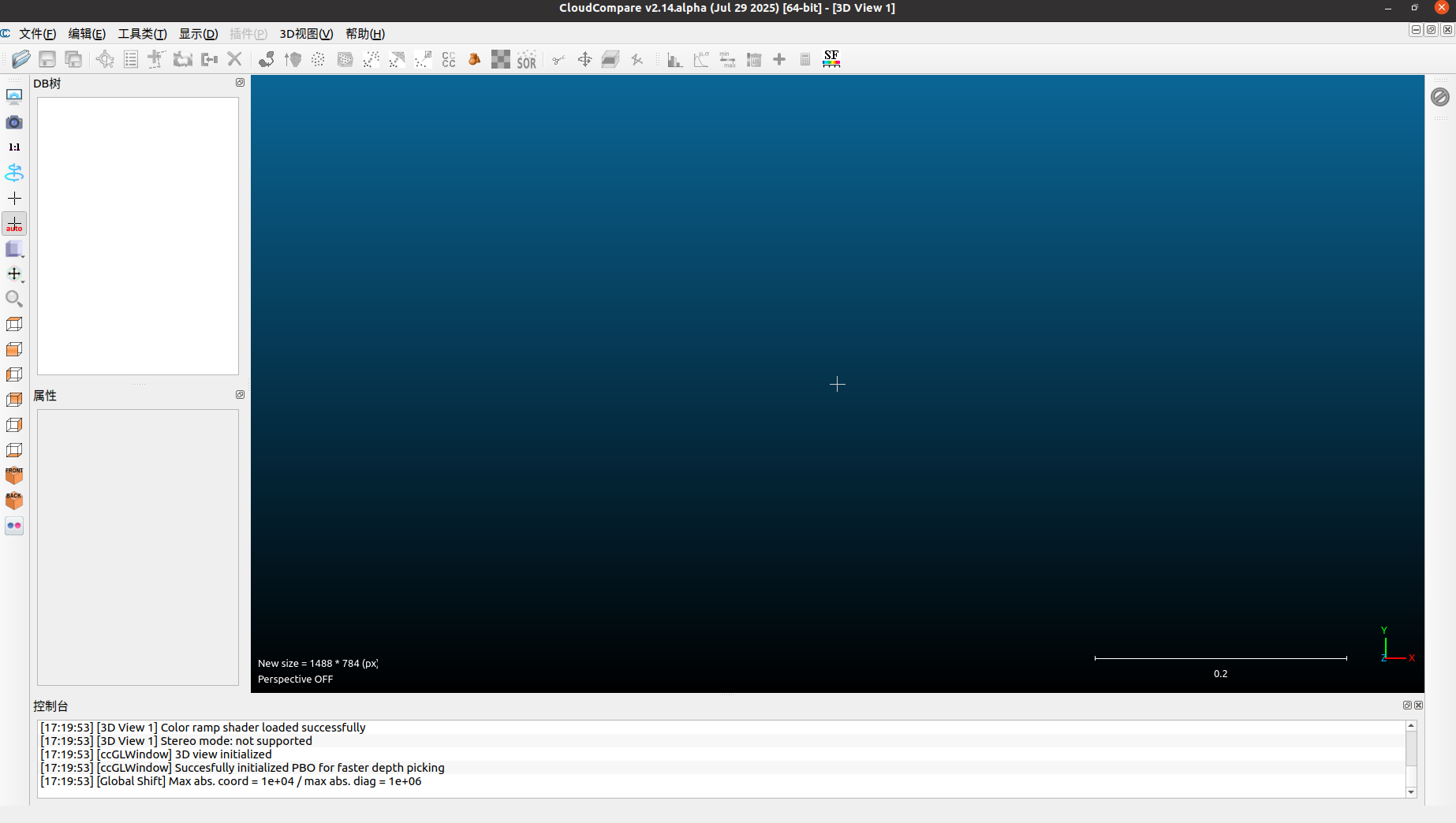Toggle stereo glasses display mode

pyautogui.click(x=14, y=526)
